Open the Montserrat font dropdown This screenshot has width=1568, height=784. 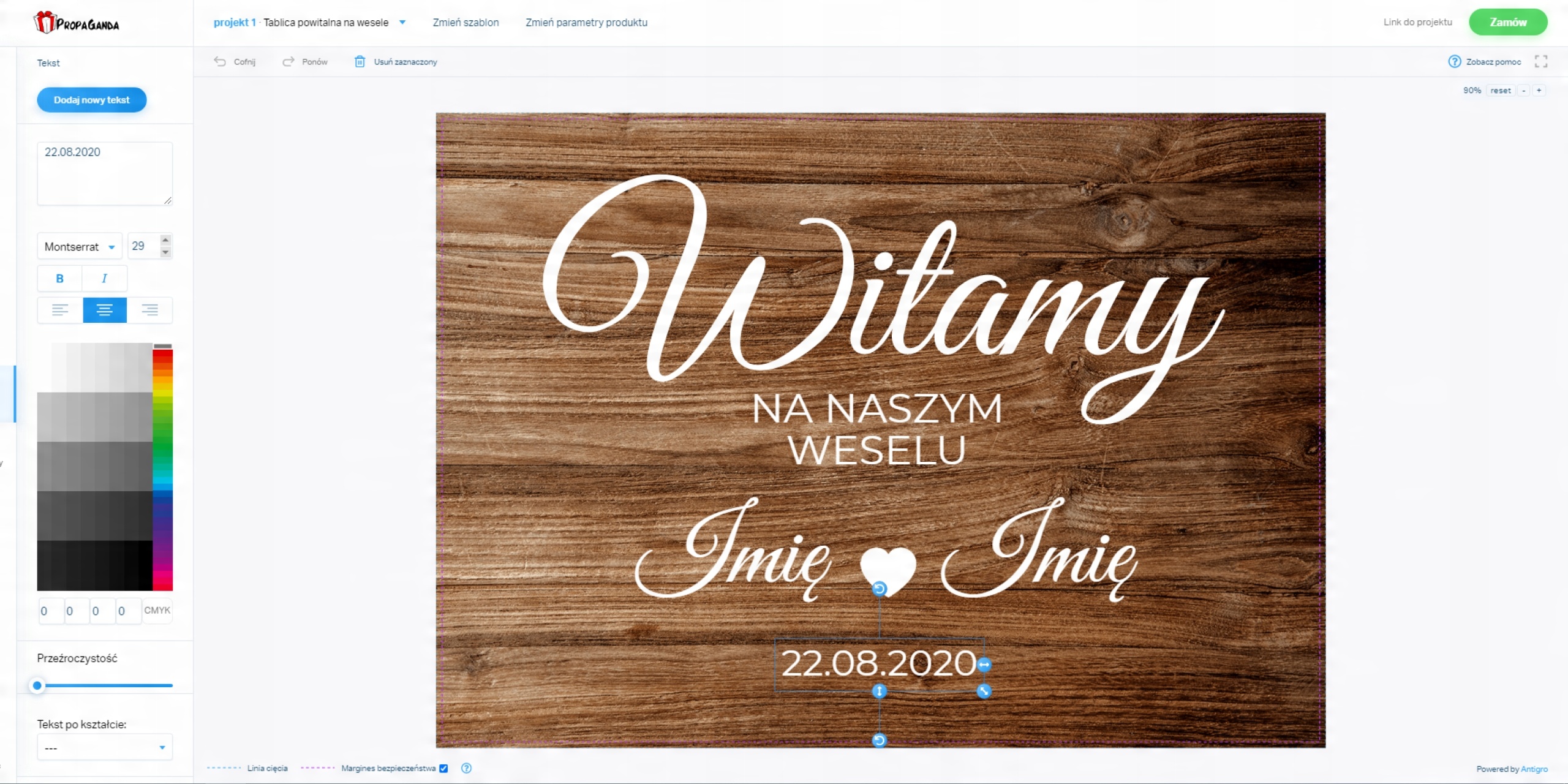80,246
